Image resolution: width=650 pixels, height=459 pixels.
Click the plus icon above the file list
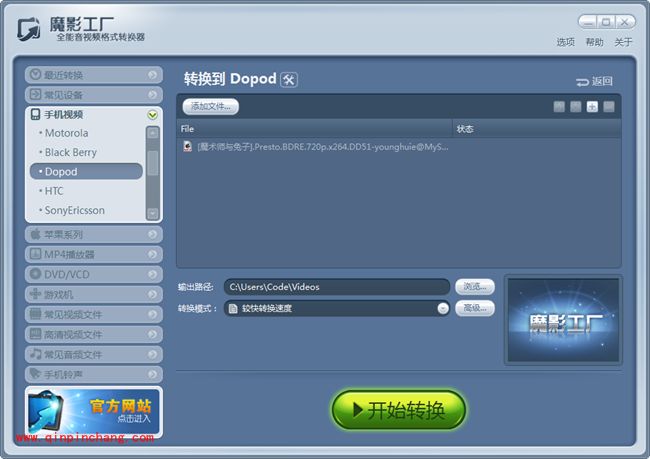click(x=592, y=106)
